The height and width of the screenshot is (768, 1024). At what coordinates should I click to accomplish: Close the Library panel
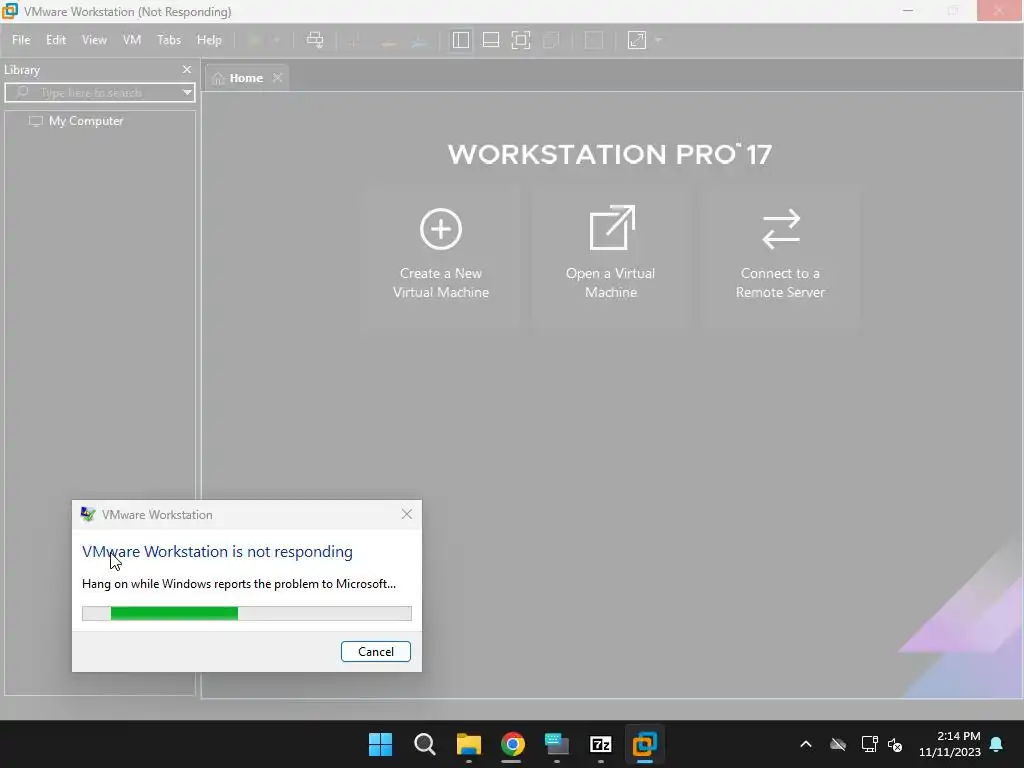click(187, 69)
